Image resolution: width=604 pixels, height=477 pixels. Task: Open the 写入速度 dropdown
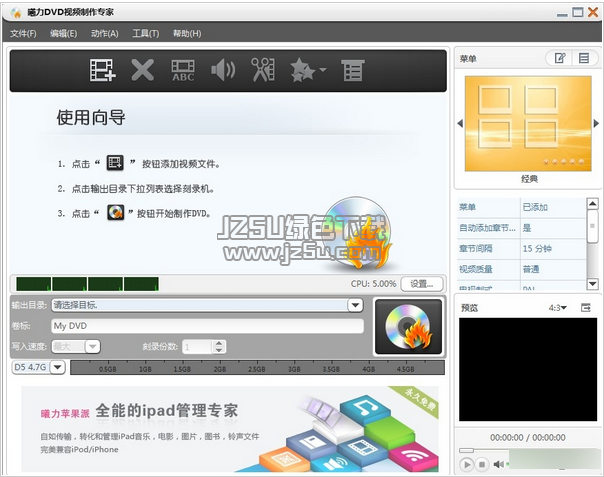pyautogui.click(x=92, y=346)
